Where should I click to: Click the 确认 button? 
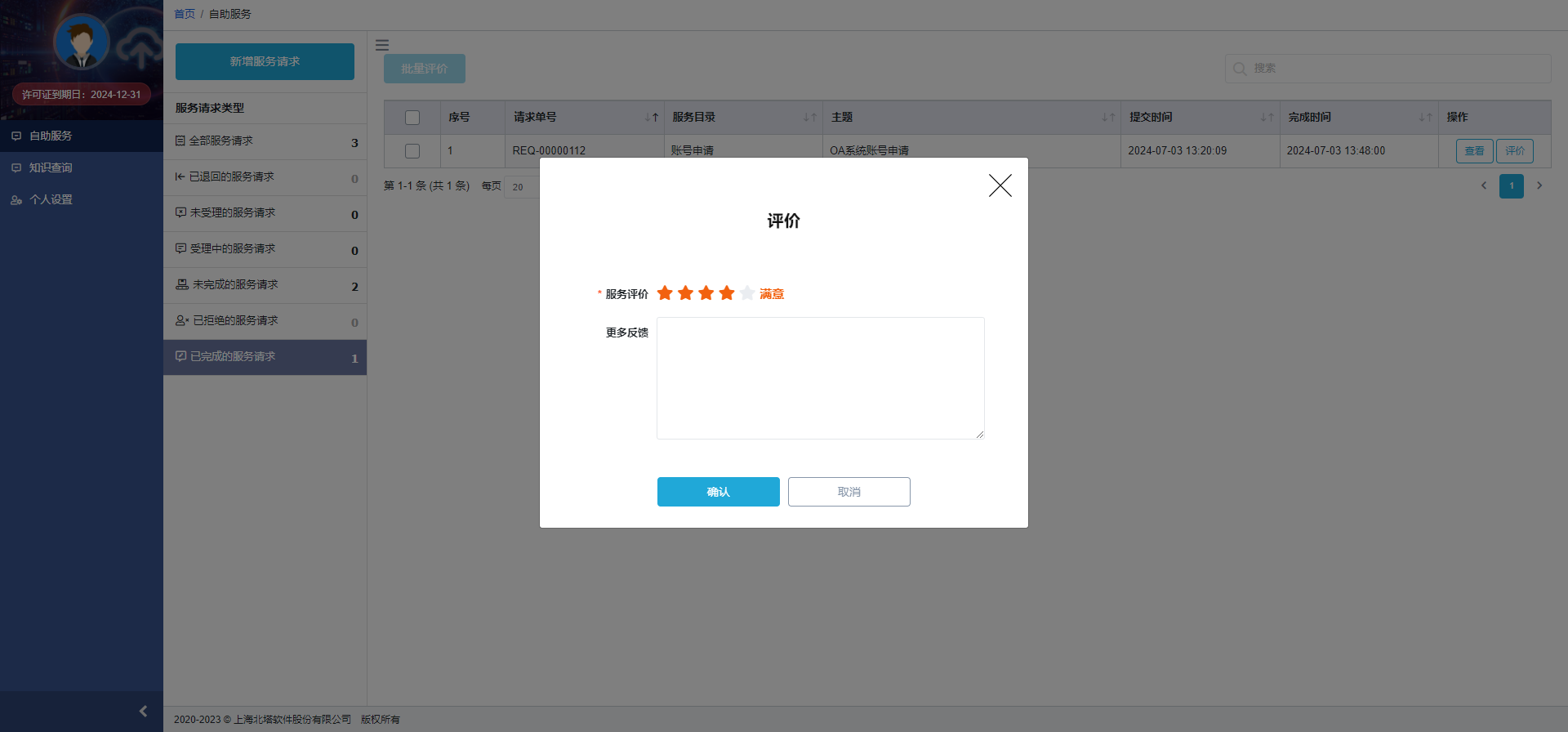[718, 492]
